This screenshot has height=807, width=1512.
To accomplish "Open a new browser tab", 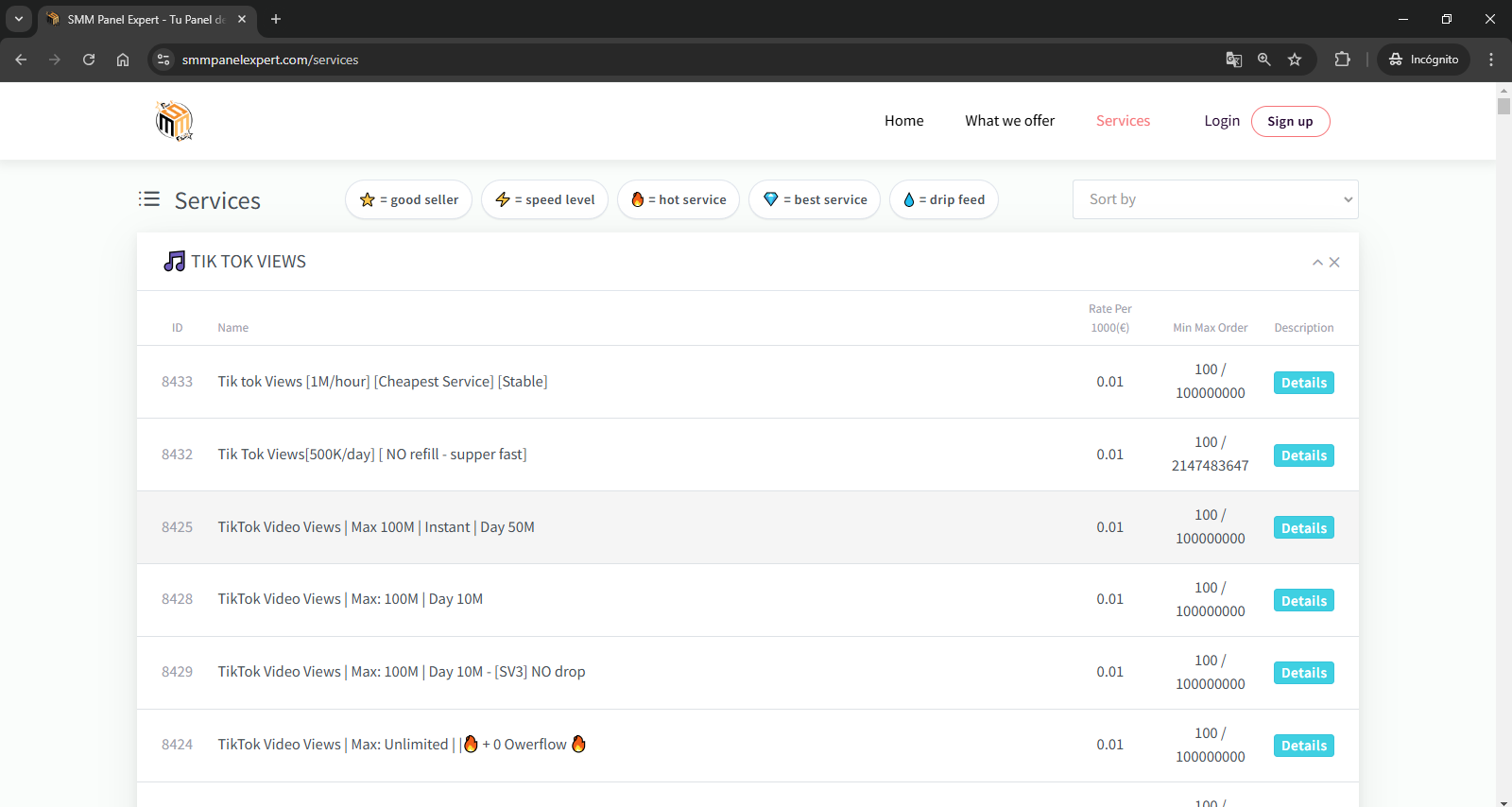I will (x=276, y=19).
